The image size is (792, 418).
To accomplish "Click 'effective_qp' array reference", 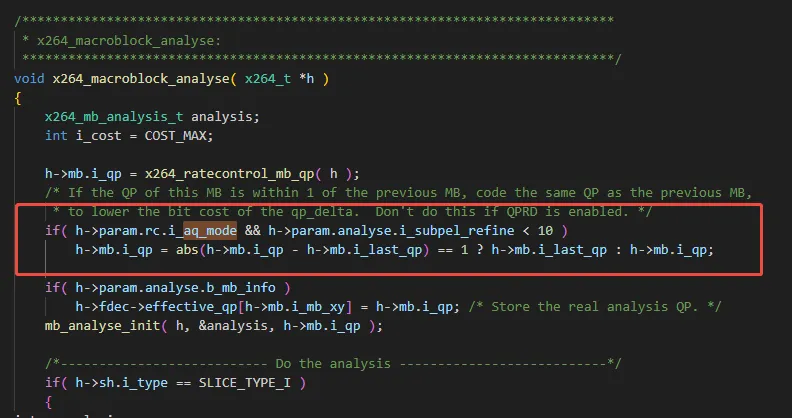I will [x=191, y=307].
